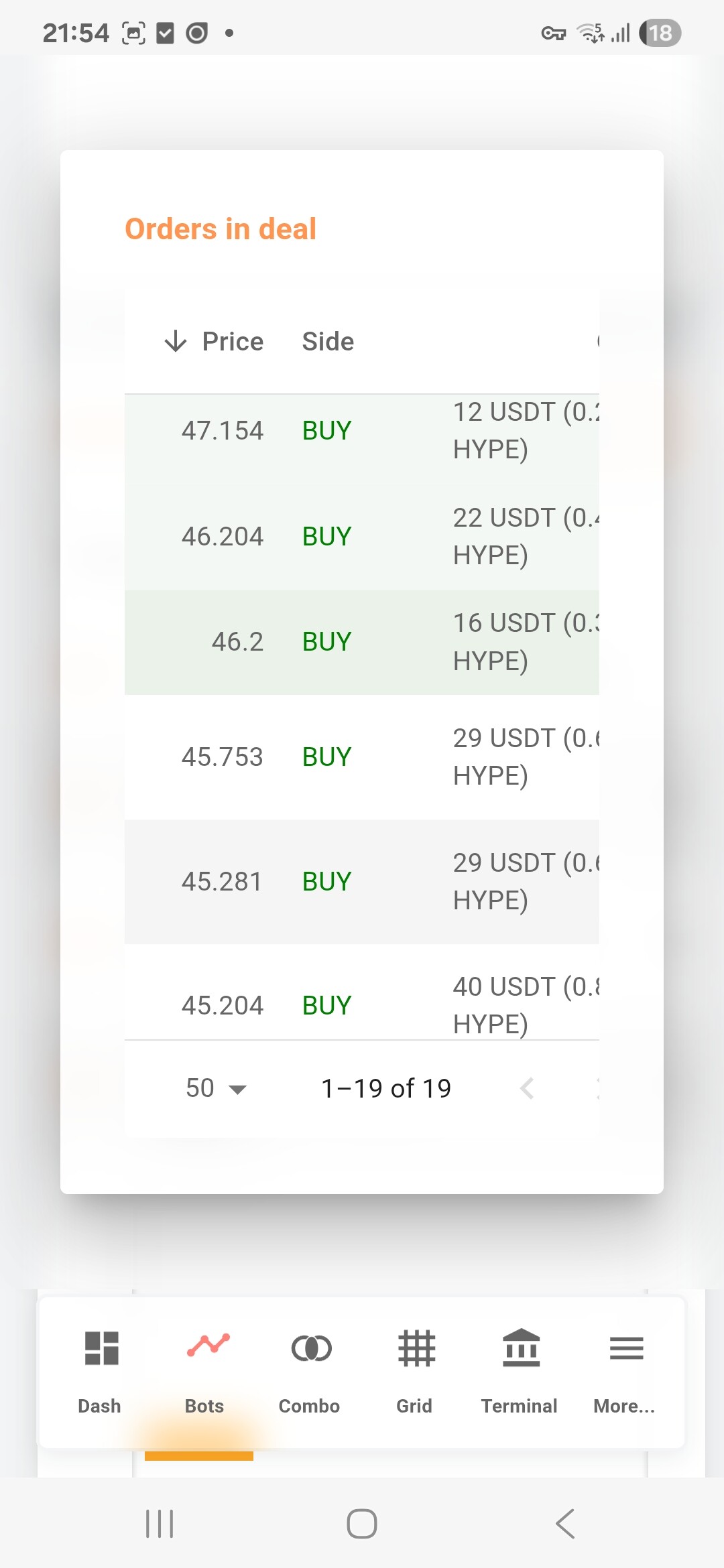724x1568 pixels.
Task: Tap the Bots chart icon
Action: [208, 1346]
